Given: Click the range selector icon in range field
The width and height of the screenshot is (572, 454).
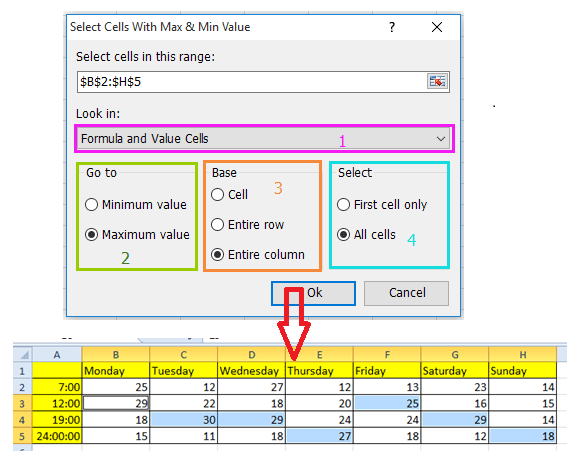Looking at the screenshot, I should (x=437, y=81).
